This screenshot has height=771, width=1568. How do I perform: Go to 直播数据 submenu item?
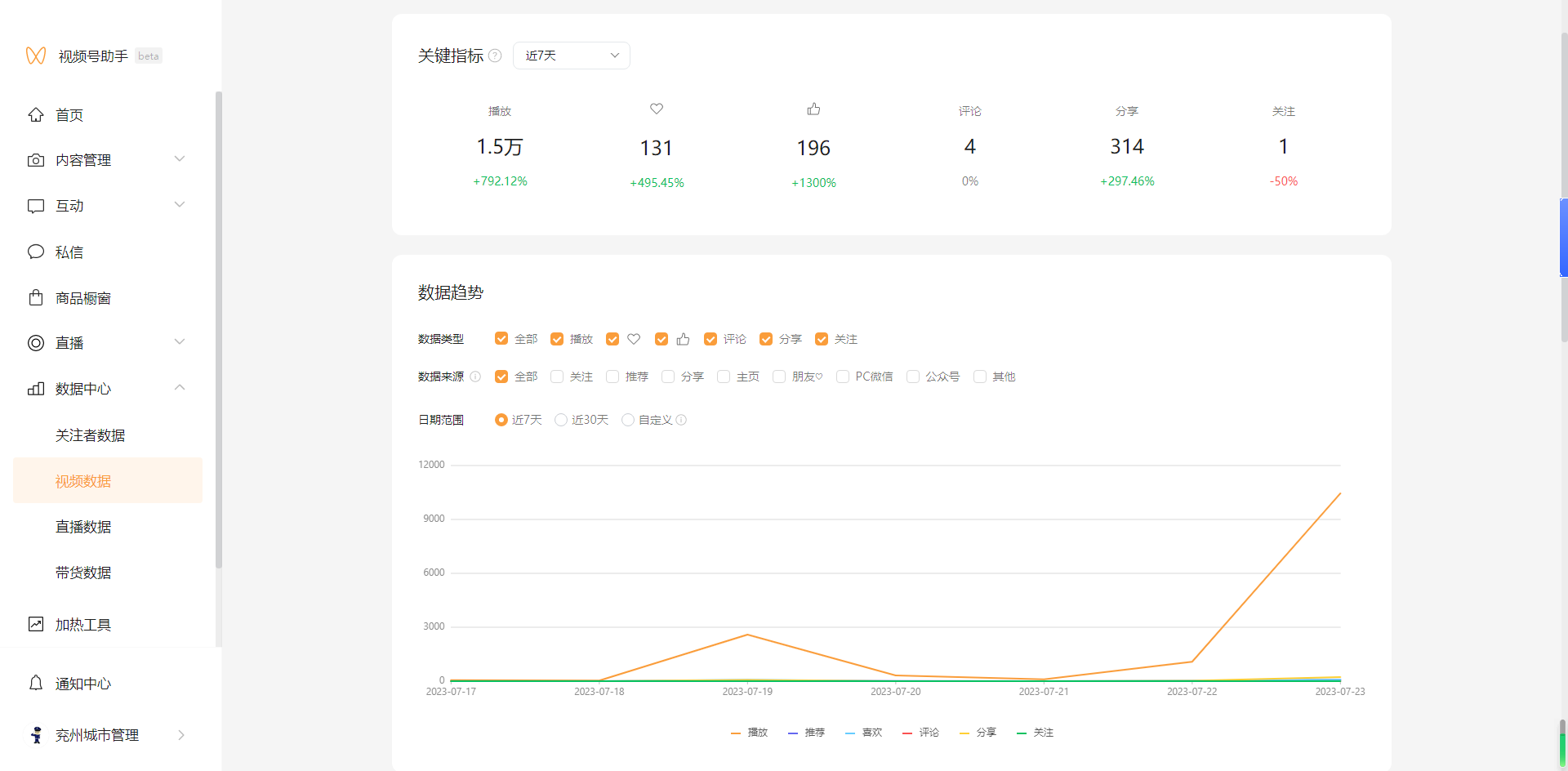pos(83,527)
